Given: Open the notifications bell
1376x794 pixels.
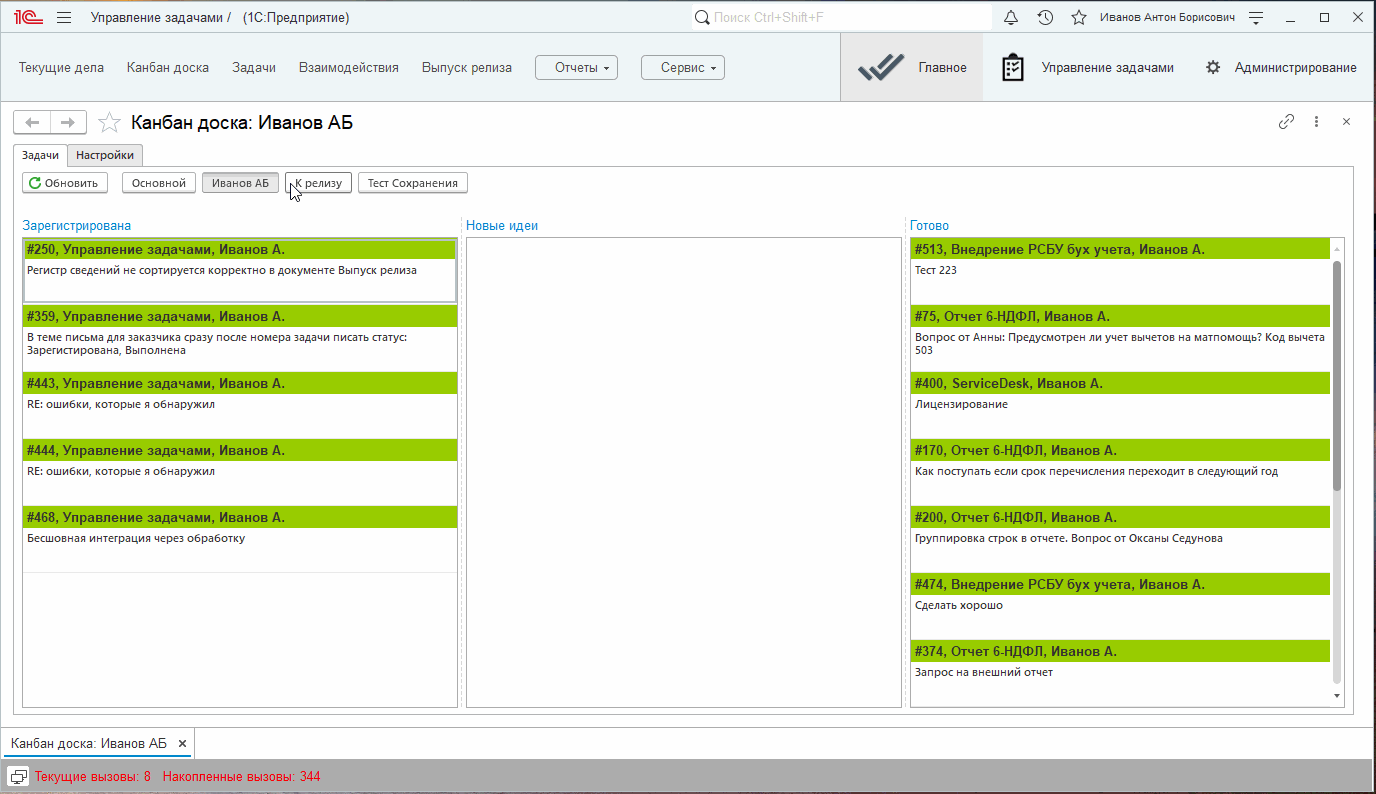Looking at the screenshot, I should pos(1011,17).
